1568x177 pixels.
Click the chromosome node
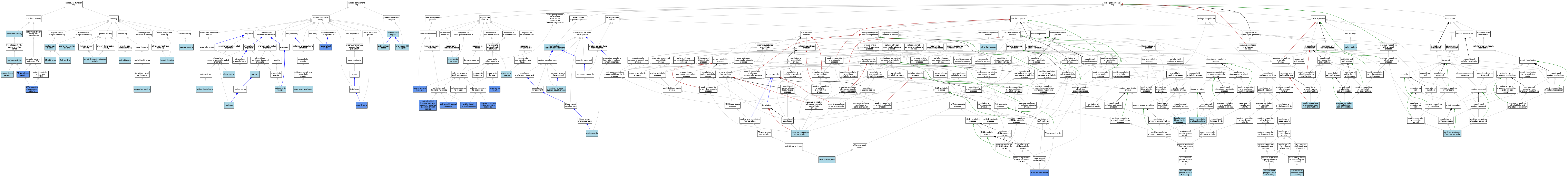pyautogui.click(x=229, y=74)
